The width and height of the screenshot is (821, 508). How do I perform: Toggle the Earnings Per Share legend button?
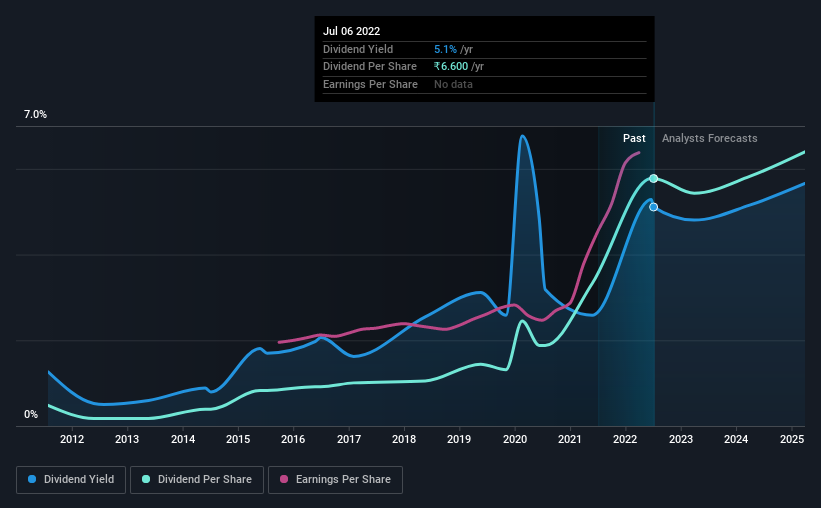click(x=335, y=480)
